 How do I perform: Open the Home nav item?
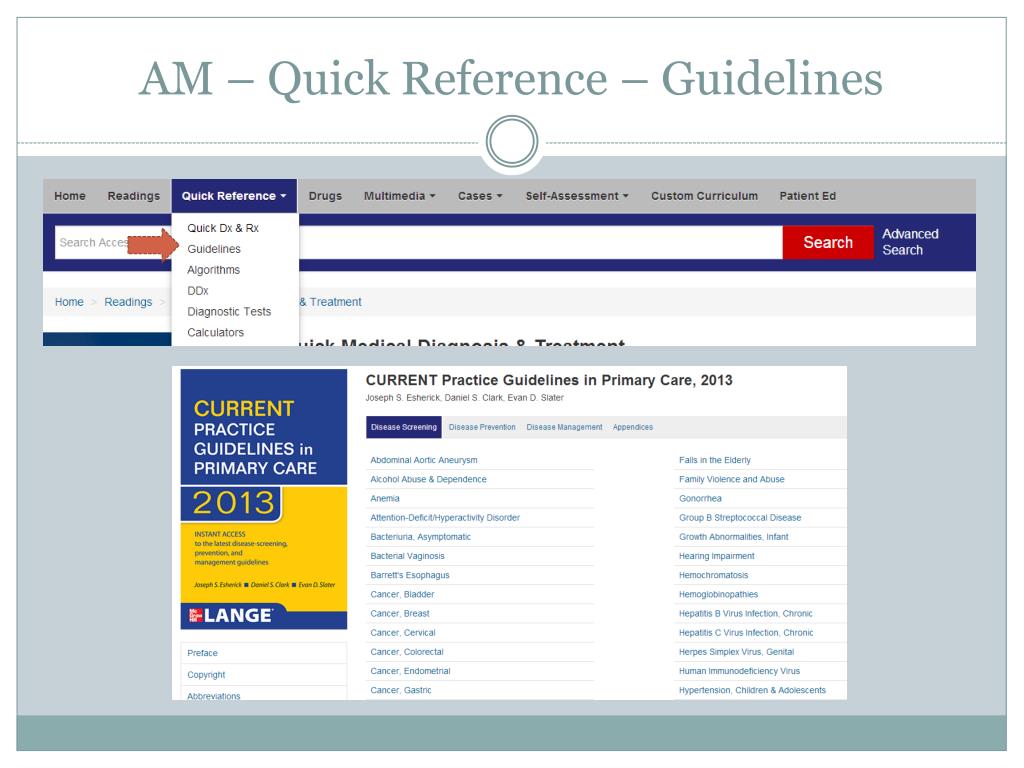[70, 196]
